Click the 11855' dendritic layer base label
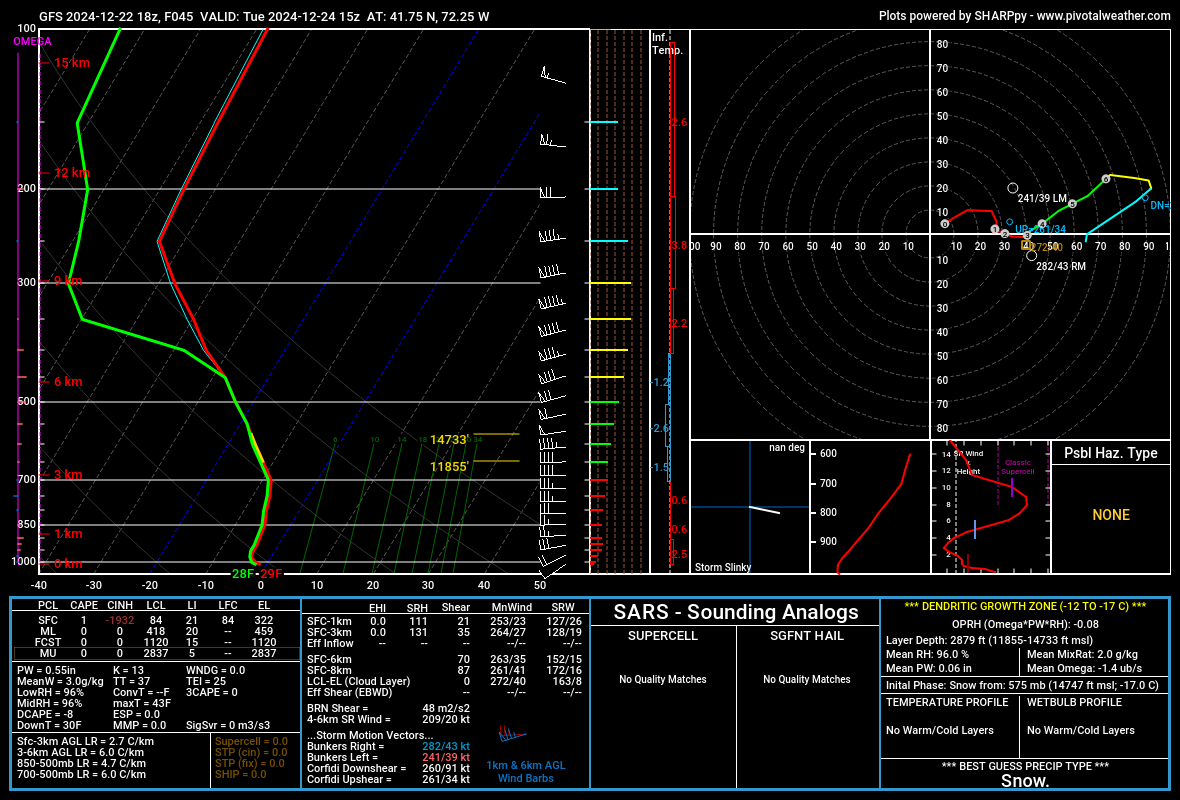 click(449, 467)
